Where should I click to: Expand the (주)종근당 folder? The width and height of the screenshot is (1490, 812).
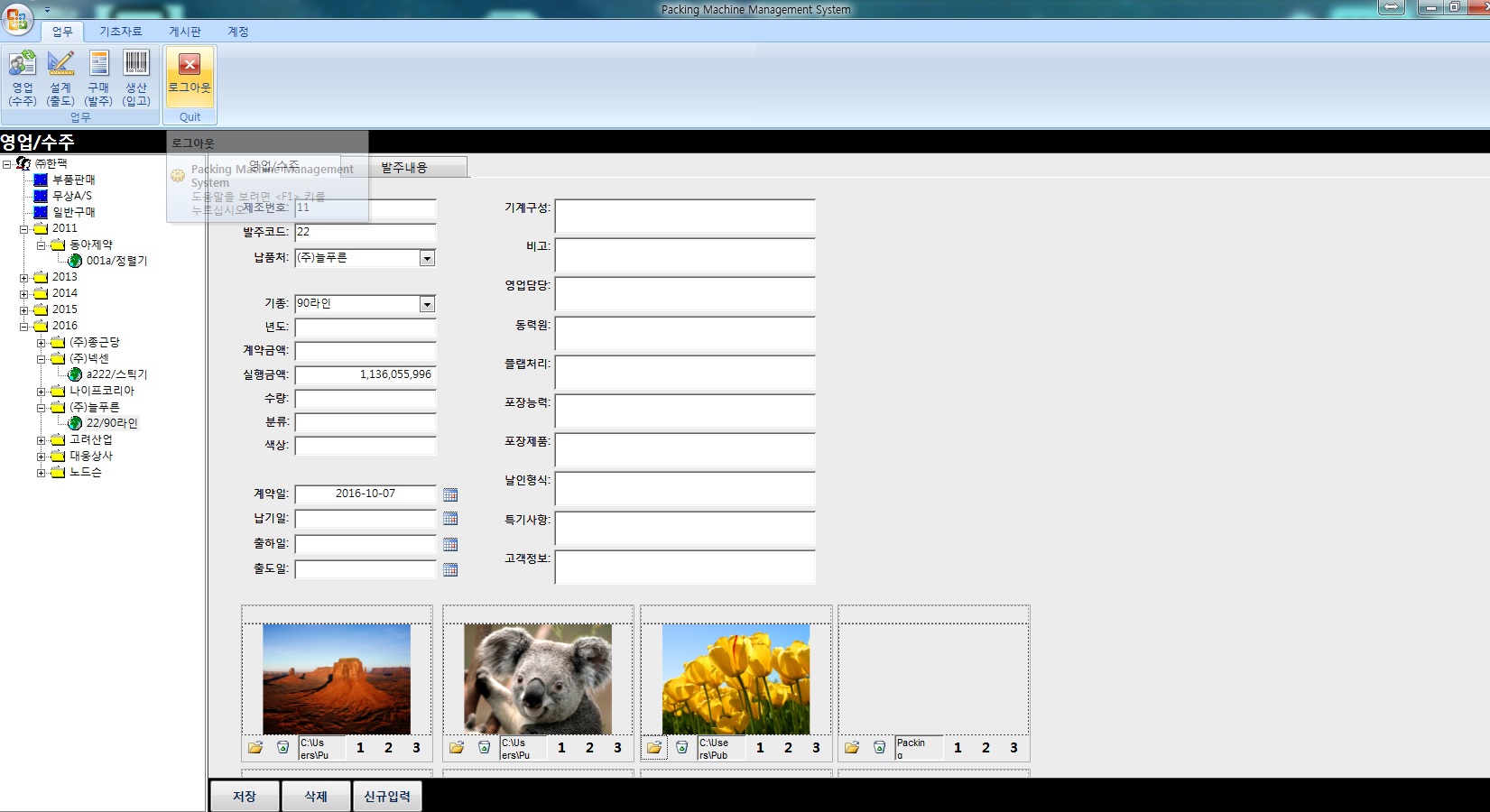pos(41,343)
